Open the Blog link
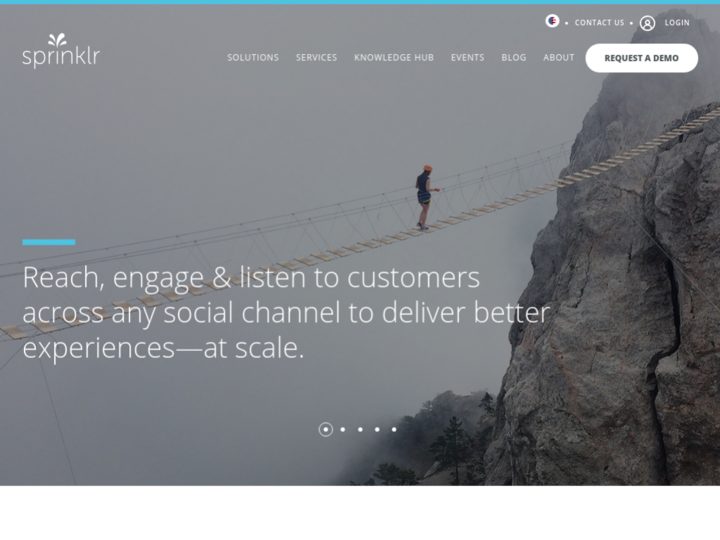 click(x=514, y=58)
